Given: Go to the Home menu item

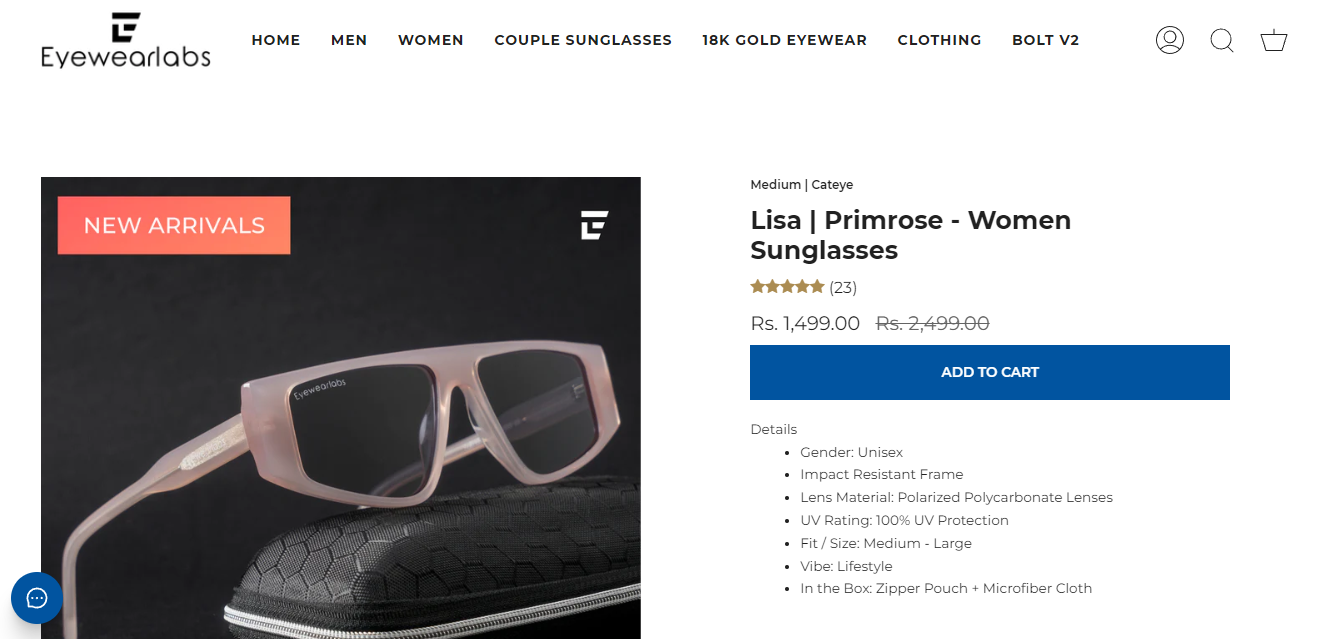Looking at the screenshot, I should coord(276,40).
